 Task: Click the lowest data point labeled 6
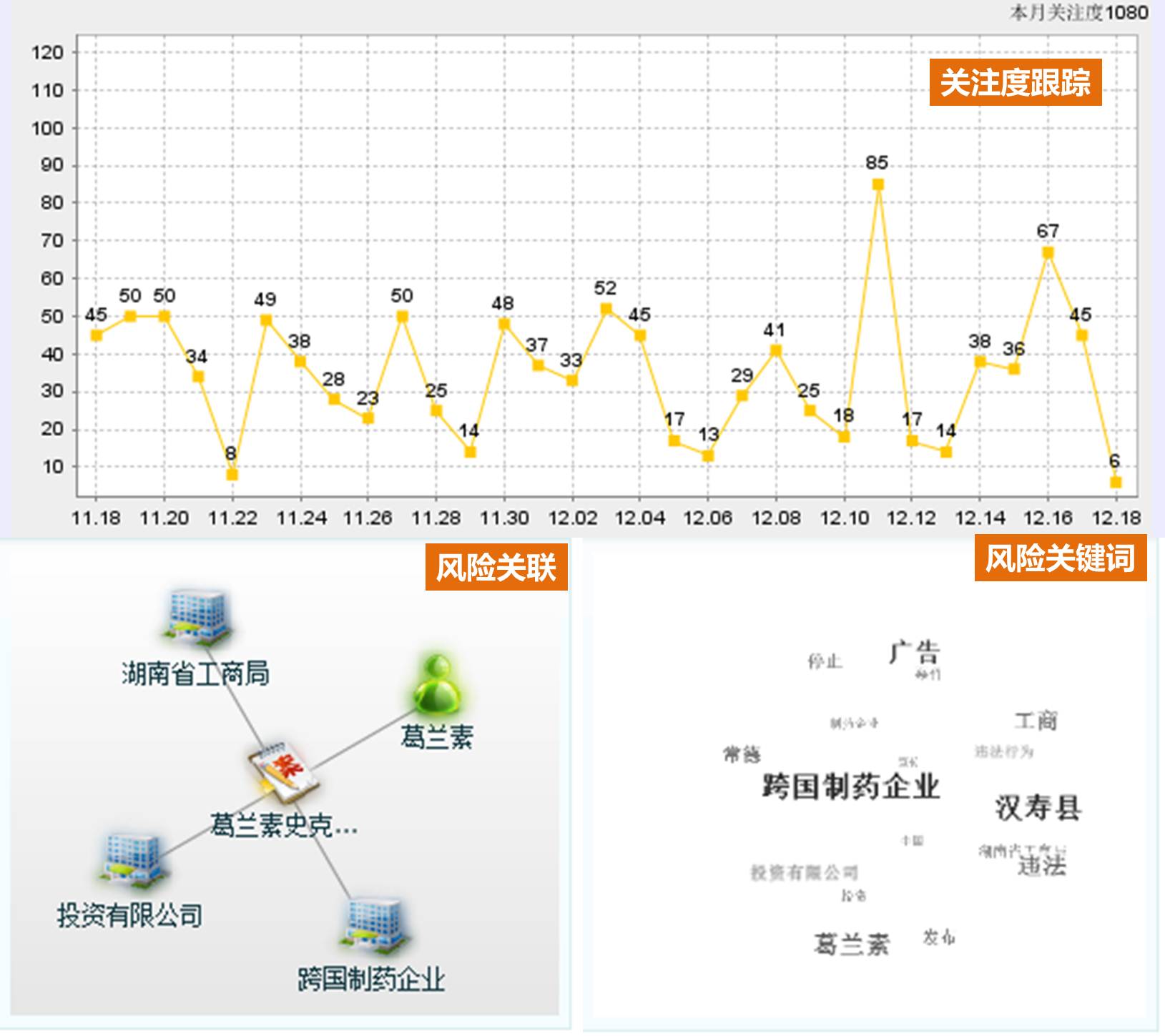point(1116,483)
